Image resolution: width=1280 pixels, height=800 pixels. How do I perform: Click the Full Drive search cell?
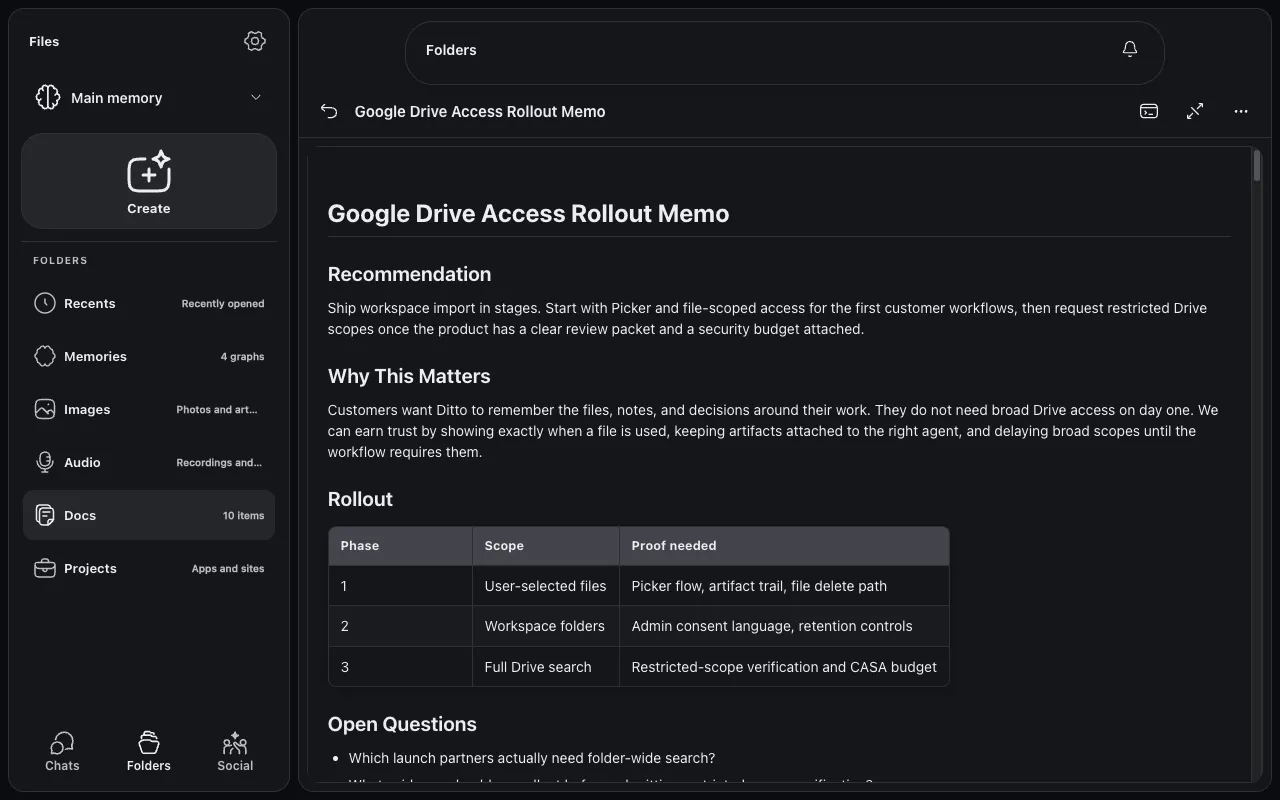pyautogui.click(x=546, y=667)
